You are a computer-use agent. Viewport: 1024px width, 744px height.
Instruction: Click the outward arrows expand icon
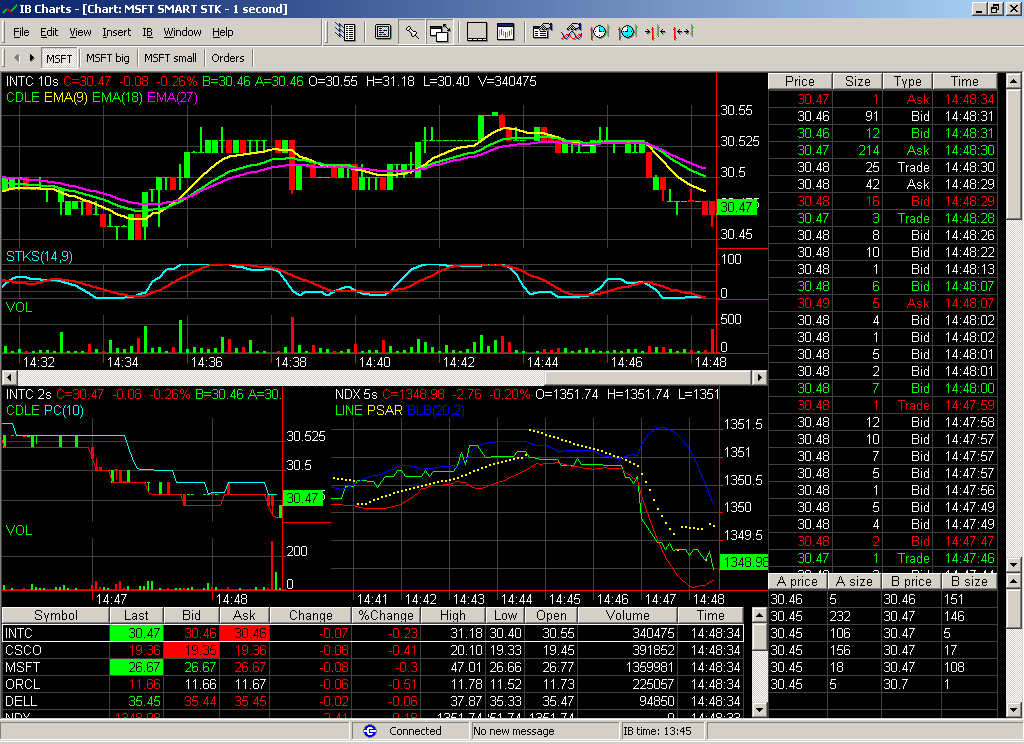[x=683, y=32]
